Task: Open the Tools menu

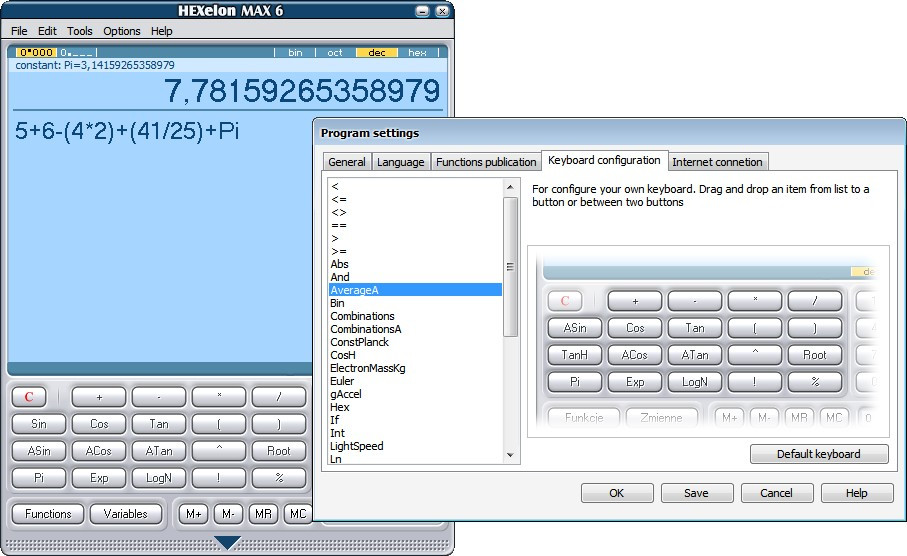Action: pyautogui.click(x=79, y=31)
